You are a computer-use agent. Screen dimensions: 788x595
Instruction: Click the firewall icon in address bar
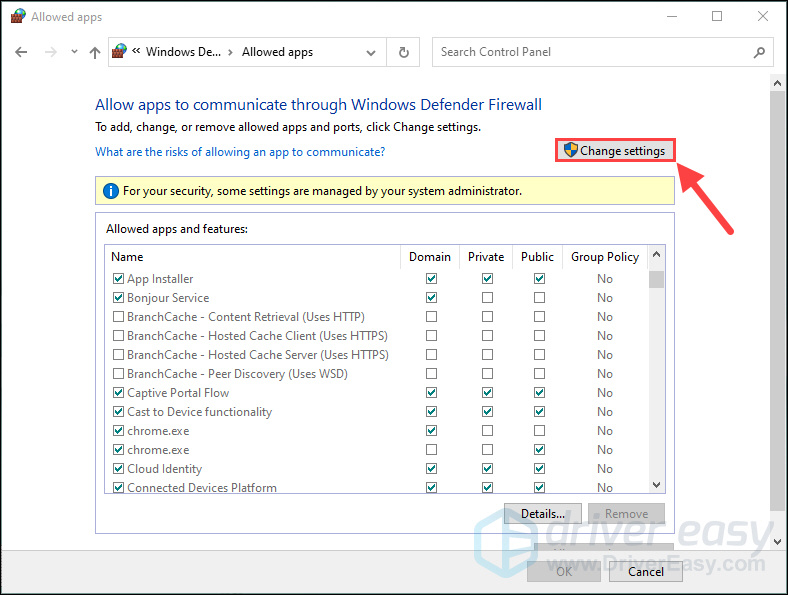[x=122, y=52]
